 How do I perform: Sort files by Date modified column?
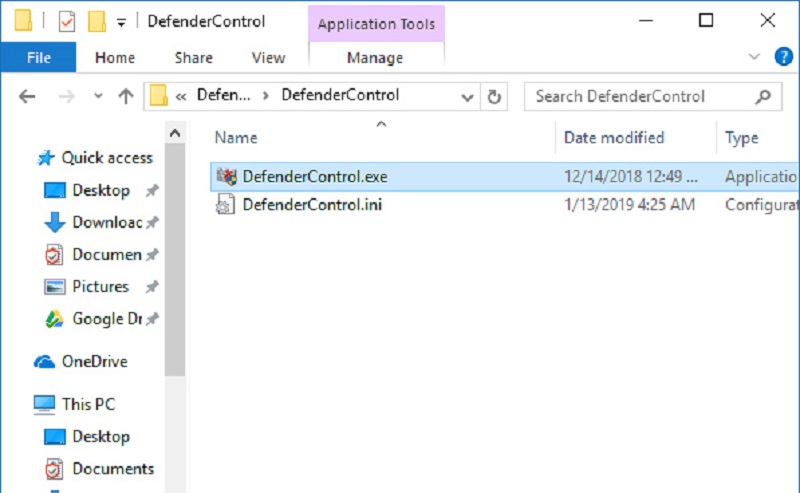pos(614,137)
